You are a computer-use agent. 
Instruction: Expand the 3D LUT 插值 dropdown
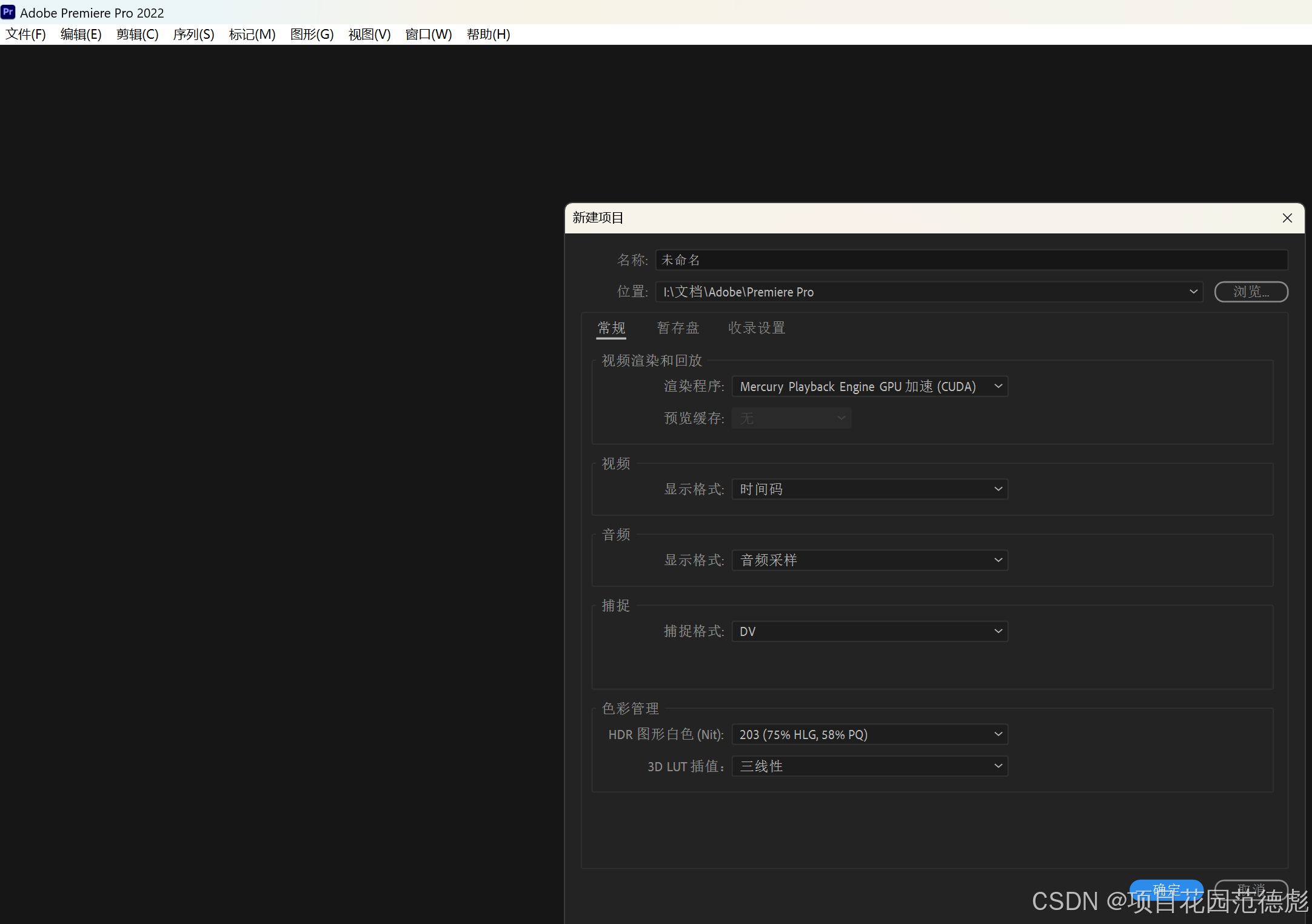coord(869,766)
